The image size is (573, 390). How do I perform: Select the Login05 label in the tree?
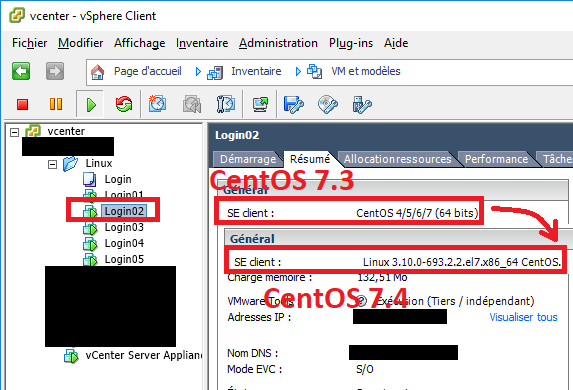(x=124, y=259)
